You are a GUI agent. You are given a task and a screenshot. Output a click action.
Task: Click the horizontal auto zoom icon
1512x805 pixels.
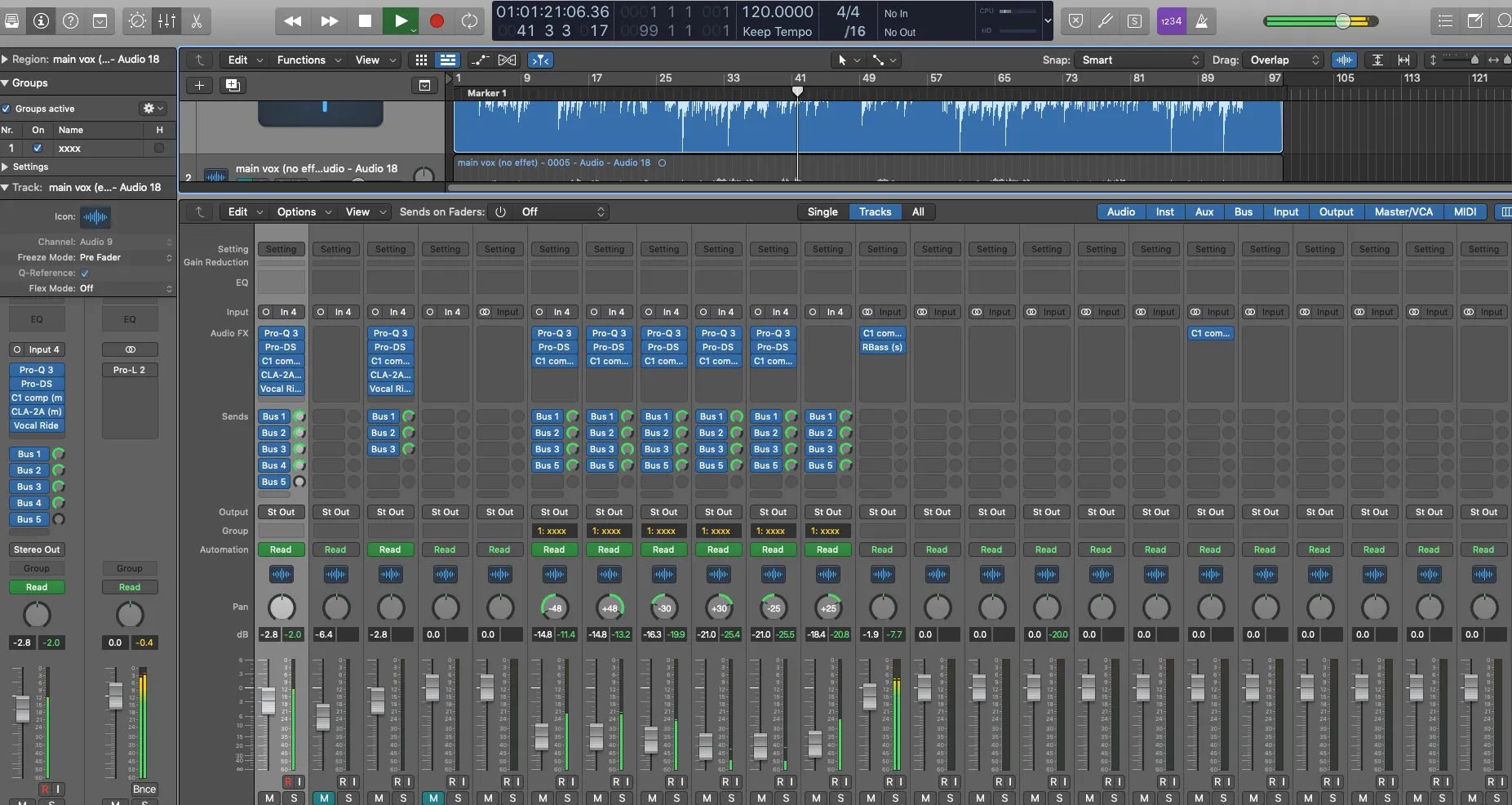pos(1403,60)
